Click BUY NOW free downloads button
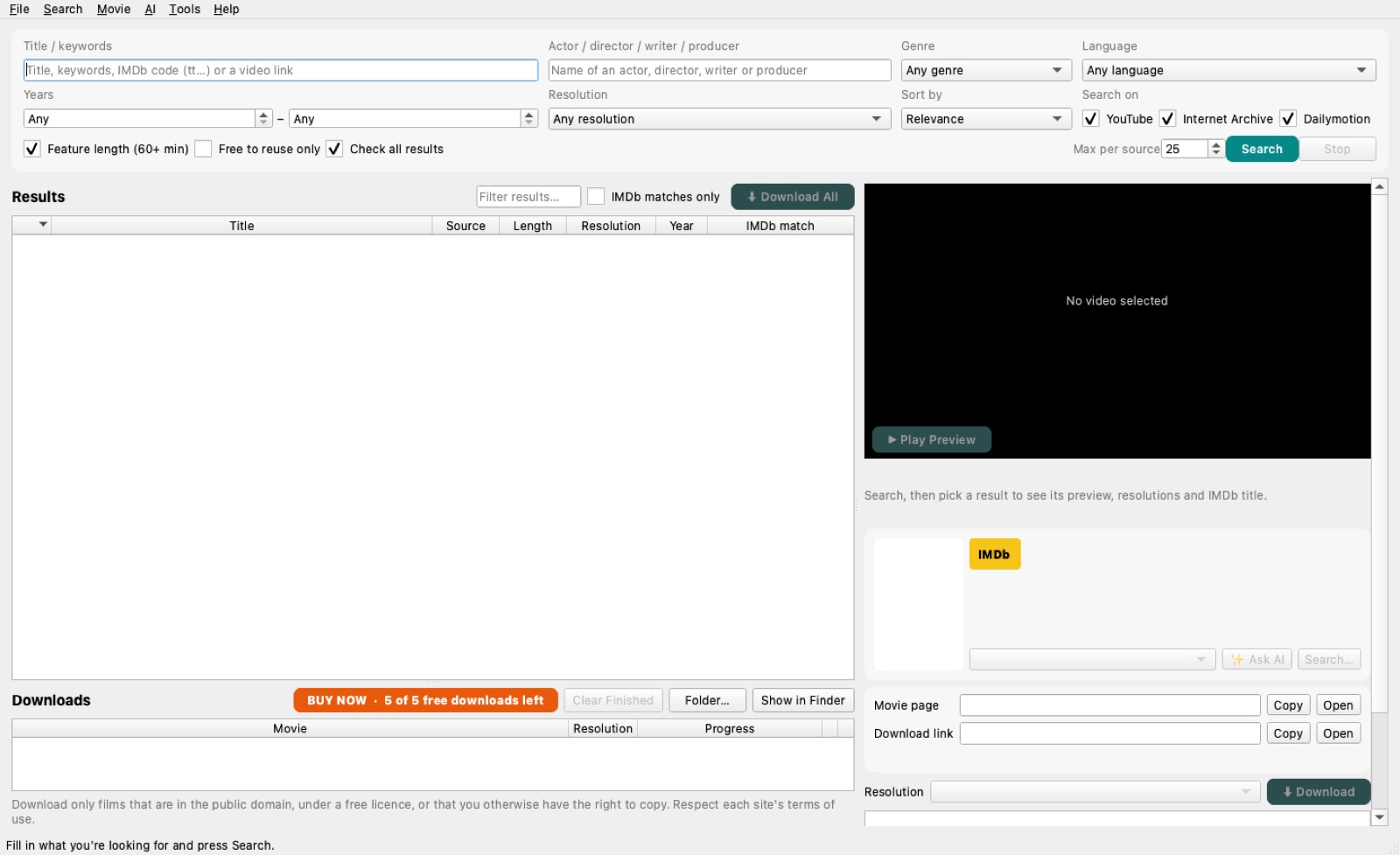Image resolution: width=1400 pixels, height=855 pixels. click(x=425, y=700)
